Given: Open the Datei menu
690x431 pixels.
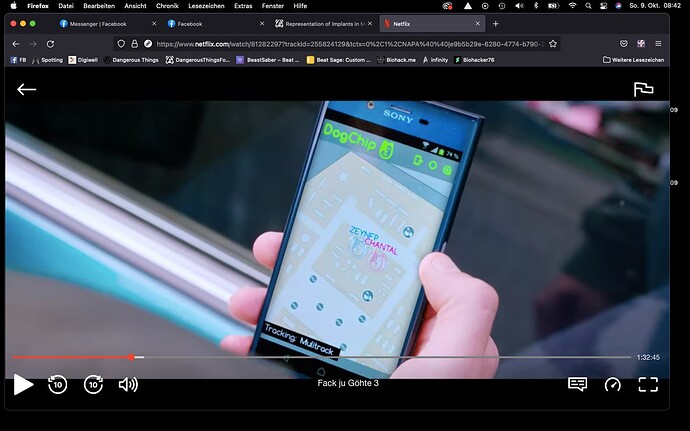Looking at the screenshot, I should pos(66,6).
